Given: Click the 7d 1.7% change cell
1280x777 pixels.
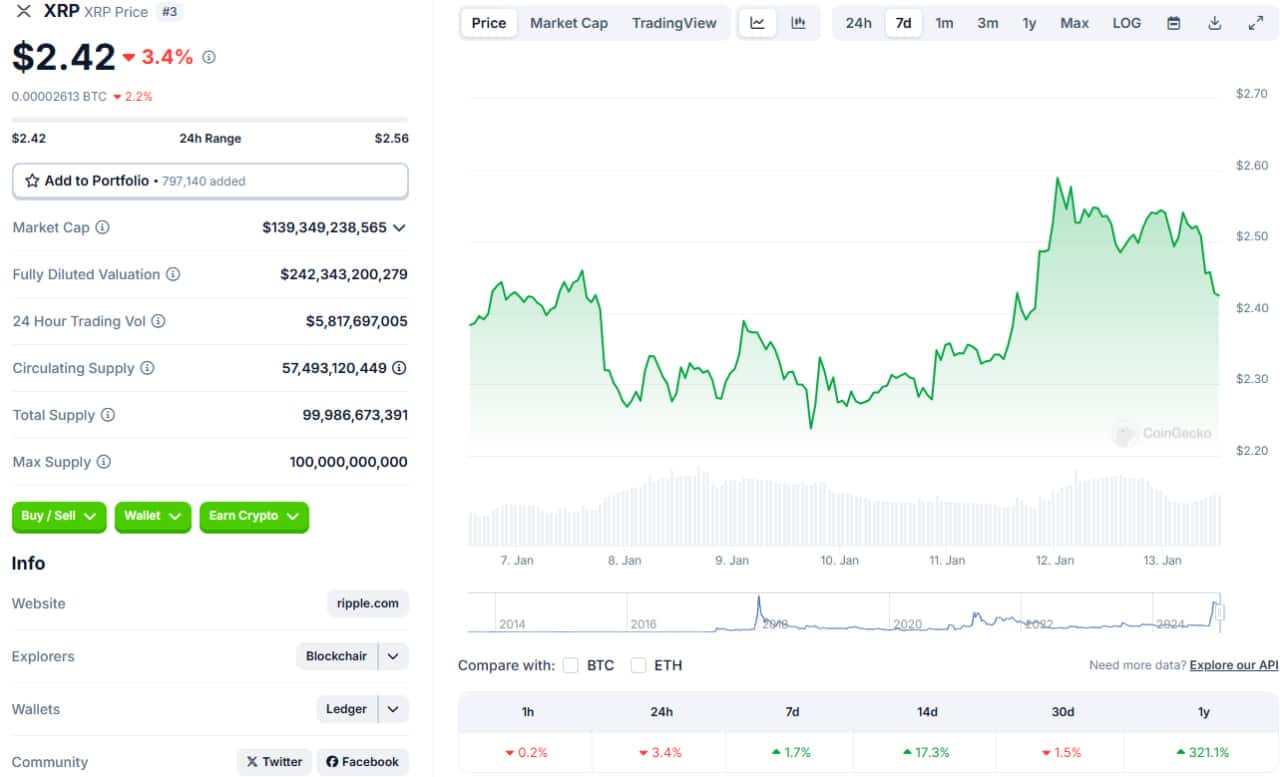Looking at the screenshot, I should point(792,752).
